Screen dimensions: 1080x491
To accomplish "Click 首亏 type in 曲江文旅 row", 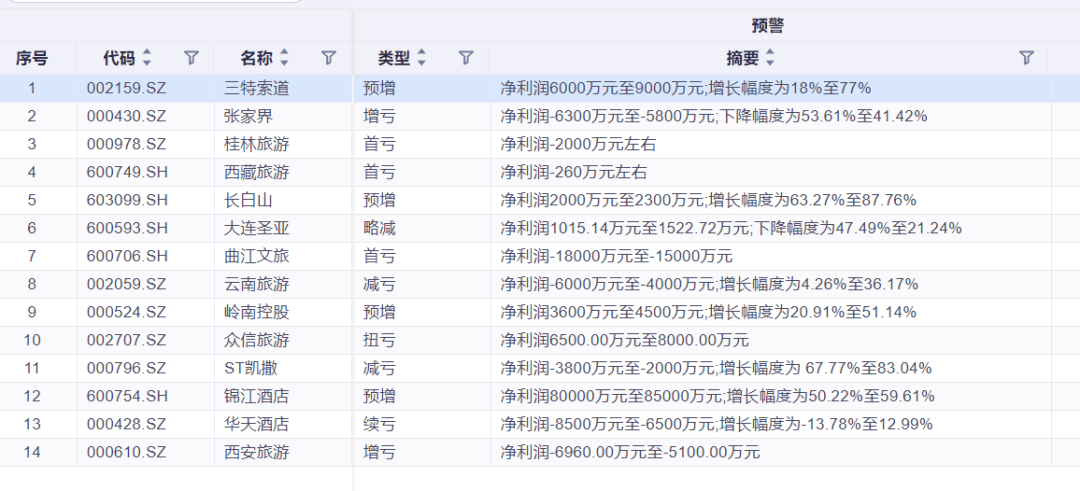I will click(x=379, y=256).
